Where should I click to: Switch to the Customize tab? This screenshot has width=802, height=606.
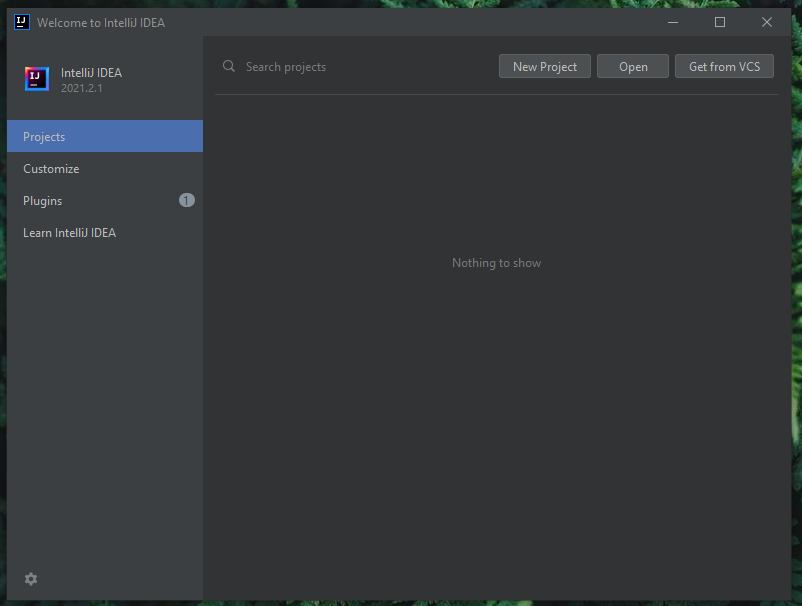coord(105,168)
